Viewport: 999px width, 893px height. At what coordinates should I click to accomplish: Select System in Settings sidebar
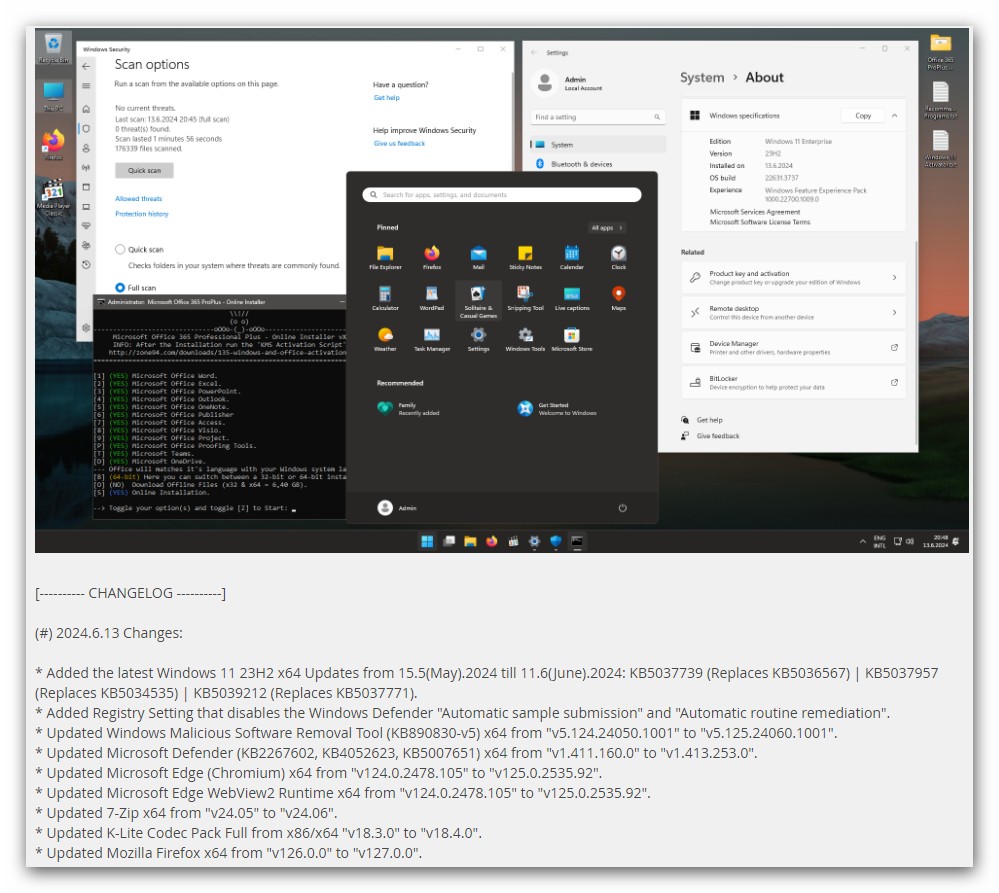tap(598, 145)
